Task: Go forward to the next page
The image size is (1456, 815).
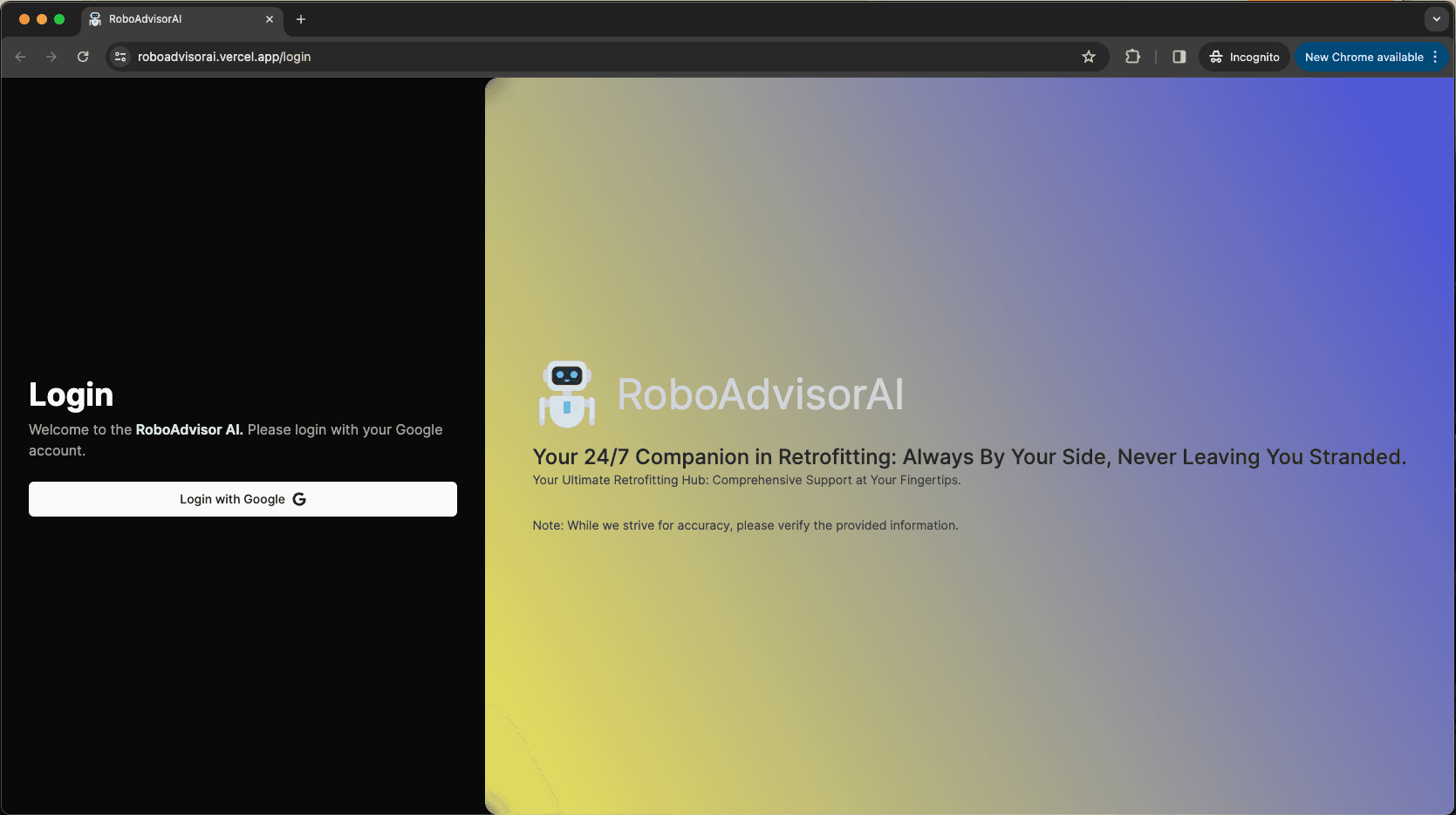Action: pyautogui.click(x=51, y=57)
